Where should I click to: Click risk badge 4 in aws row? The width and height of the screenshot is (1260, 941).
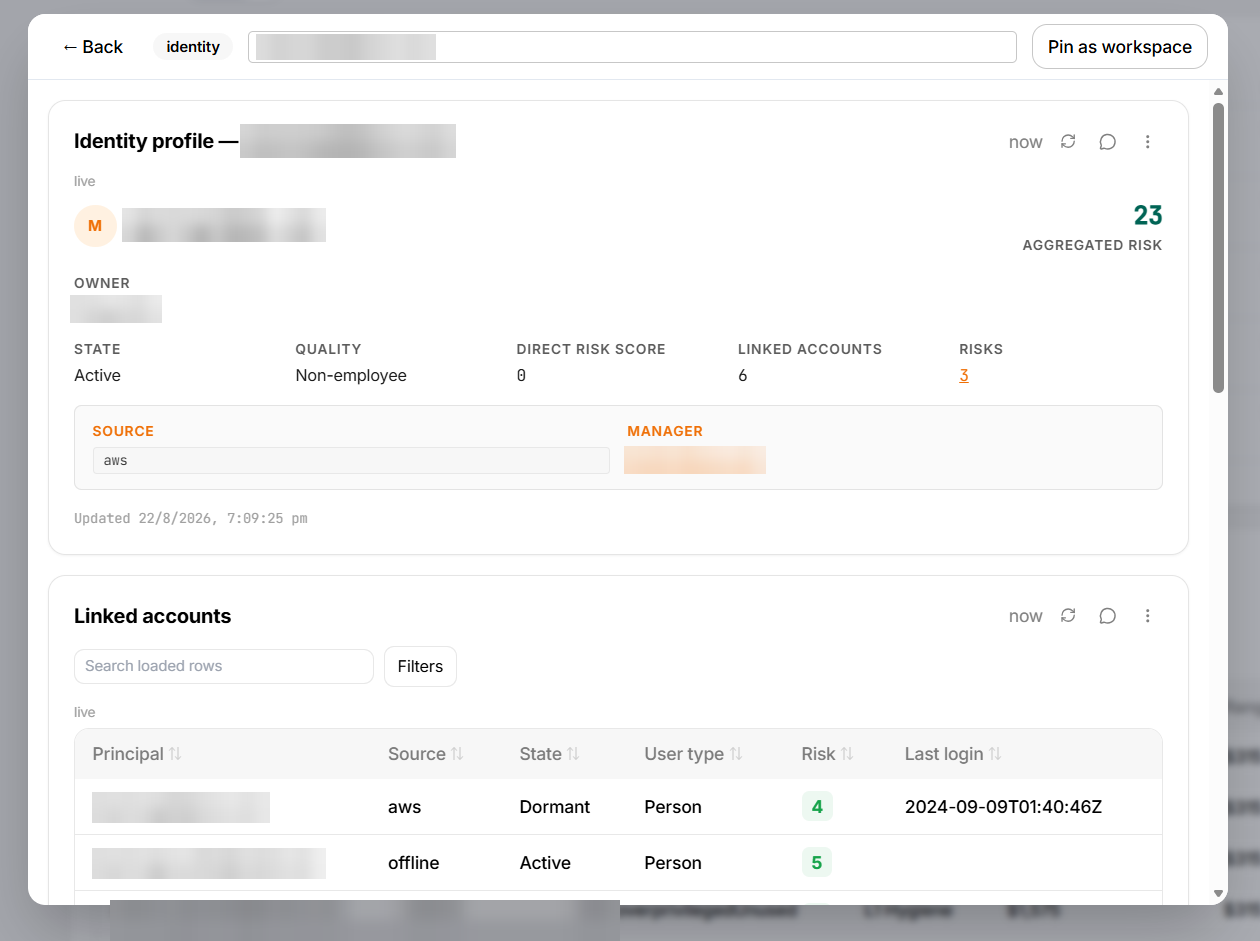(817, 807)
